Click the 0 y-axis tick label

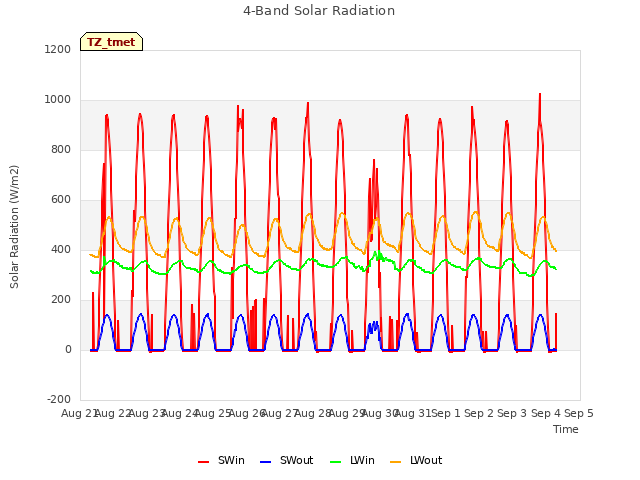(68, 349)
